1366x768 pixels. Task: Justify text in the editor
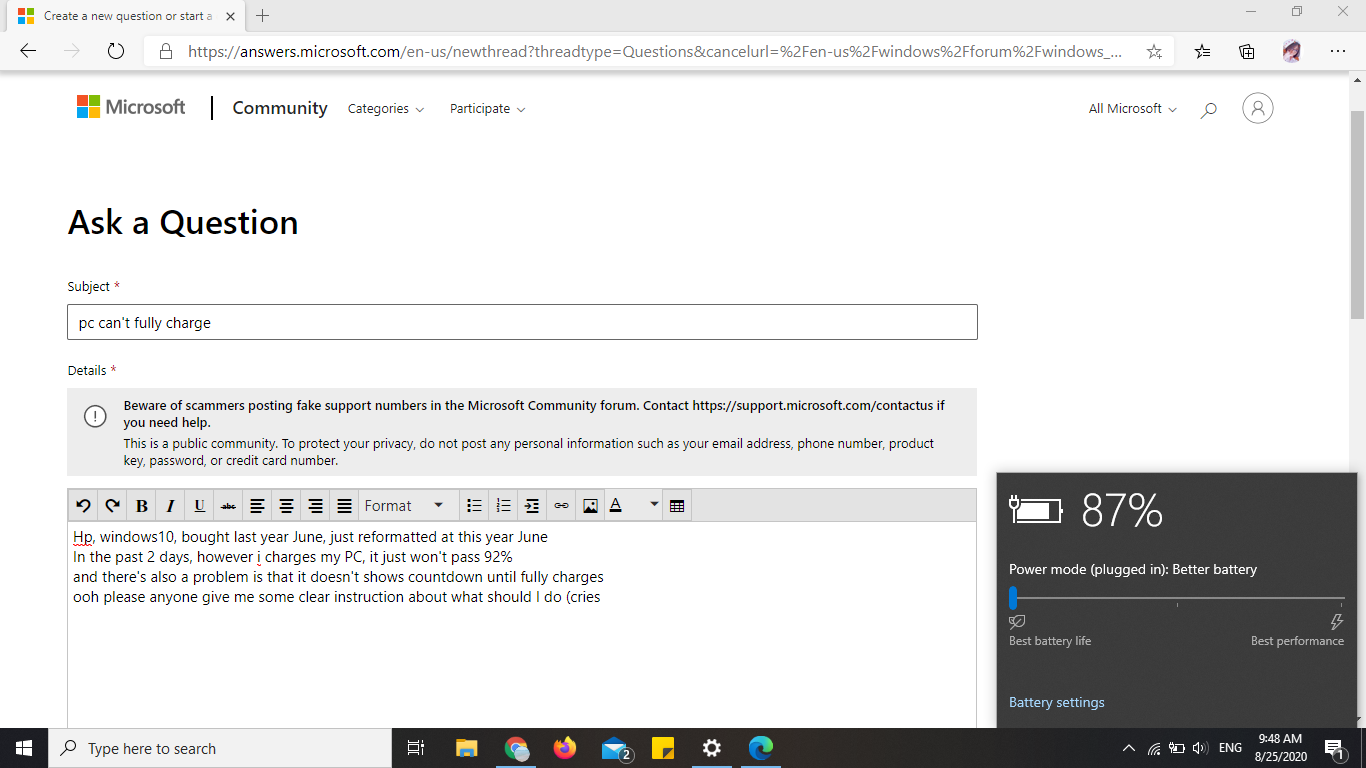tap(344, 506)
